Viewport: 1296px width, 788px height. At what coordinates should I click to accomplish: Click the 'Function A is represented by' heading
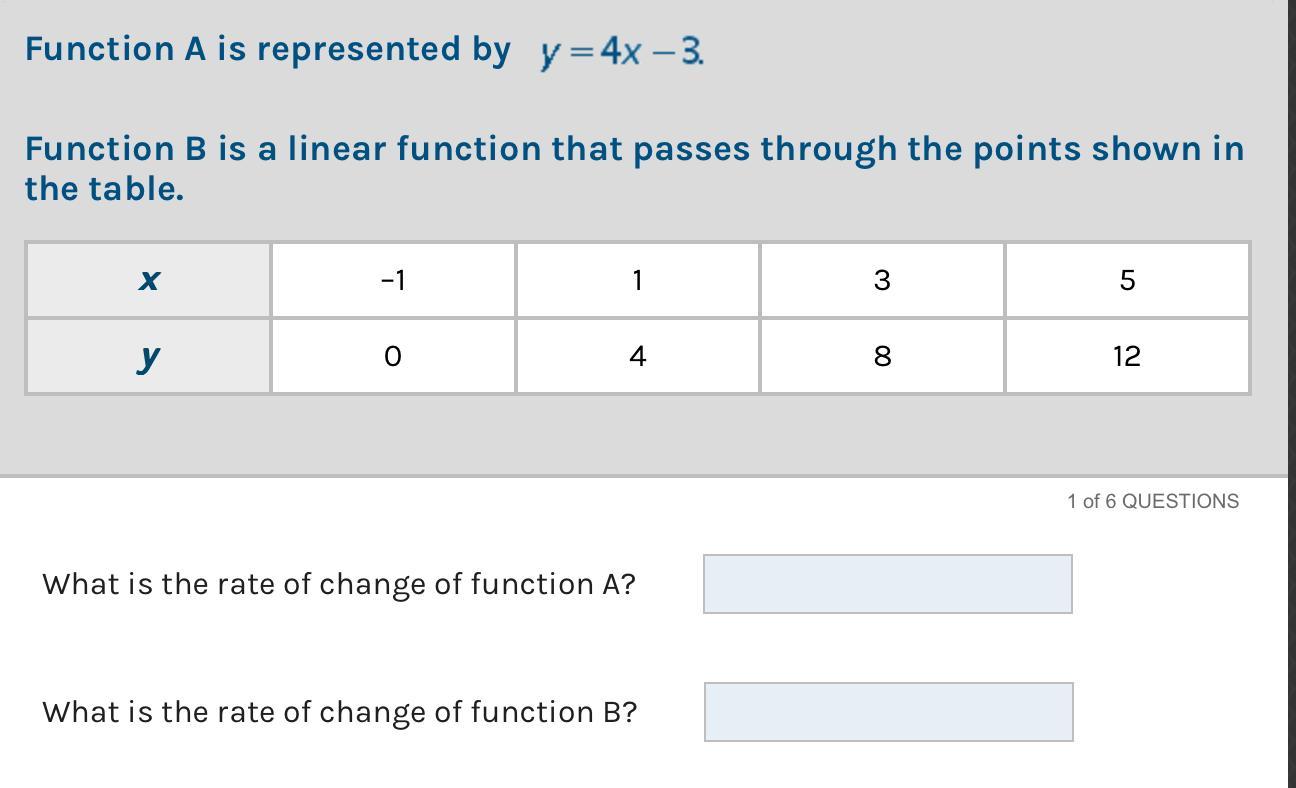268,49
